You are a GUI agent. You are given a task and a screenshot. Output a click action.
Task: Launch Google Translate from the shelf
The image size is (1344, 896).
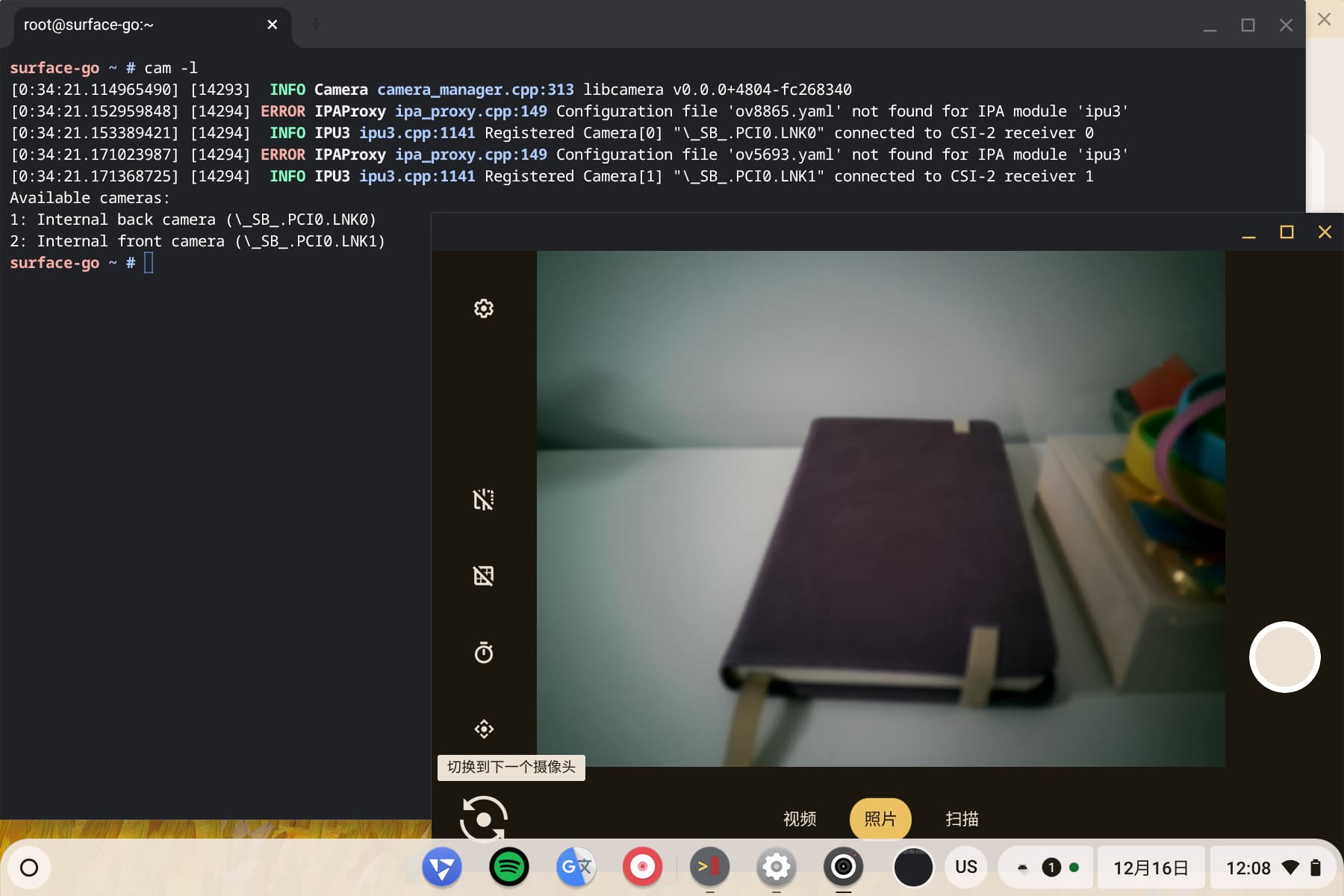point(576,867)
